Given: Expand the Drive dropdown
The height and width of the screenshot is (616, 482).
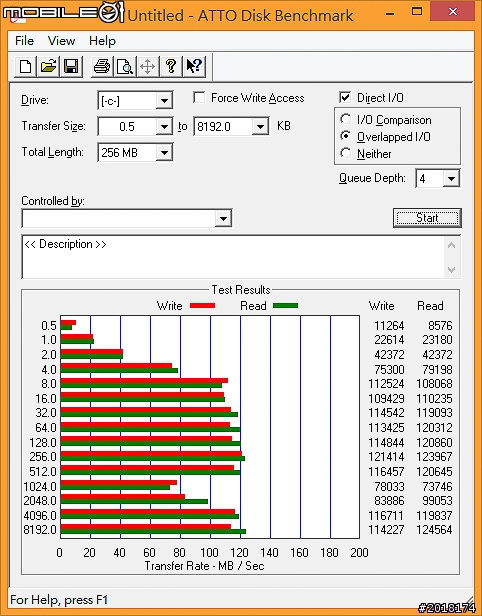Looking at the screenshot, I should coord(164,101).
